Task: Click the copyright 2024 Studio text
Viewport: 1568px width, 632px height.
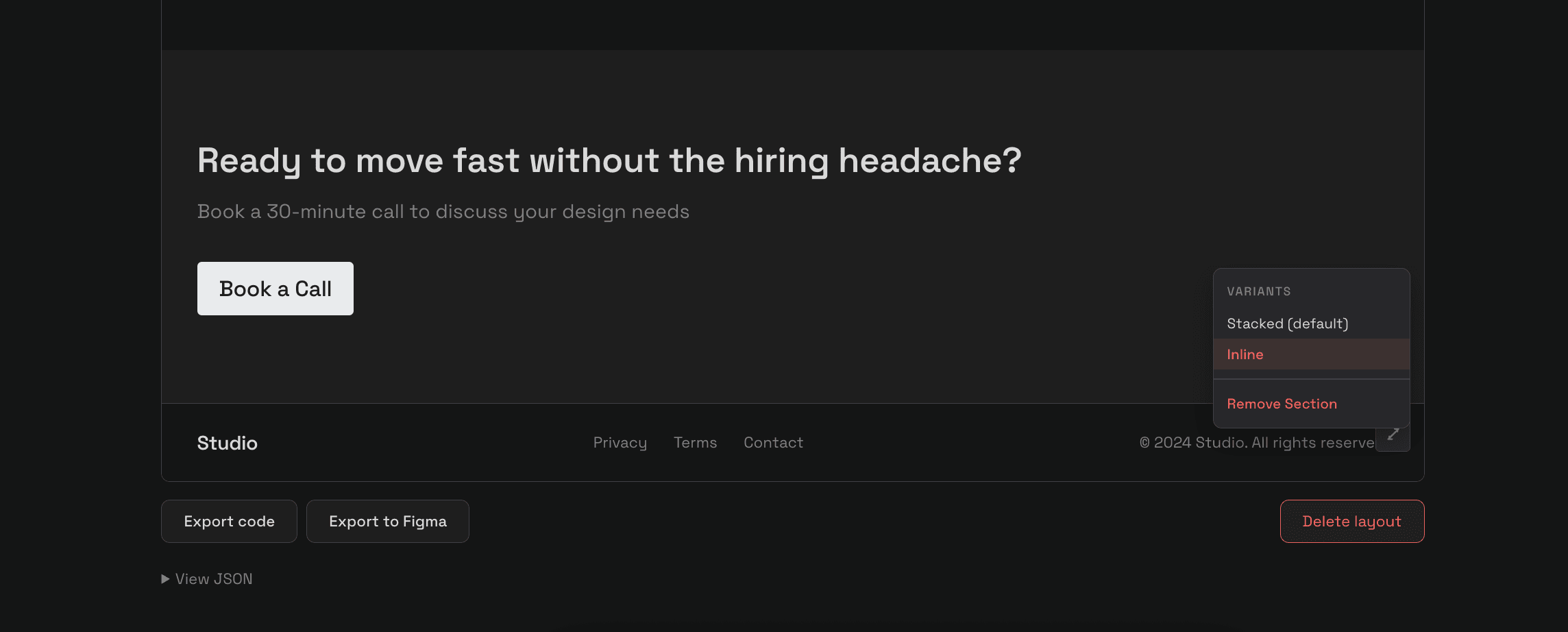Action: point(1255,443)
